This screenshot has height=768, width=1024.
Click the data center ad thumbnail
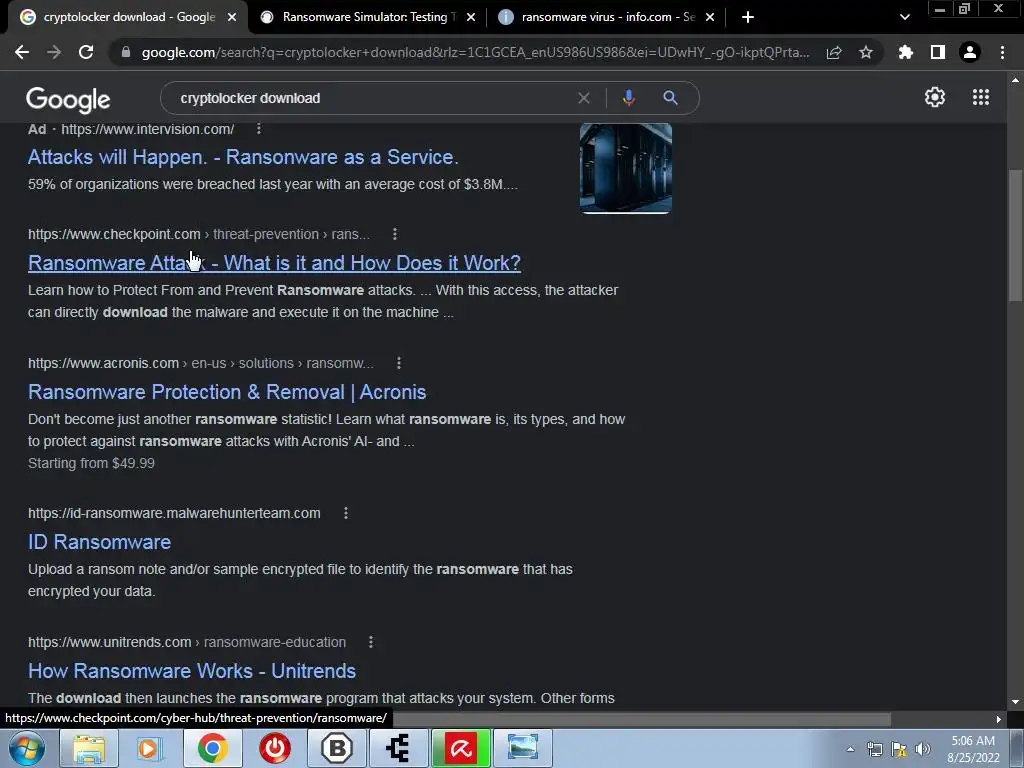(x=626, y=168)
